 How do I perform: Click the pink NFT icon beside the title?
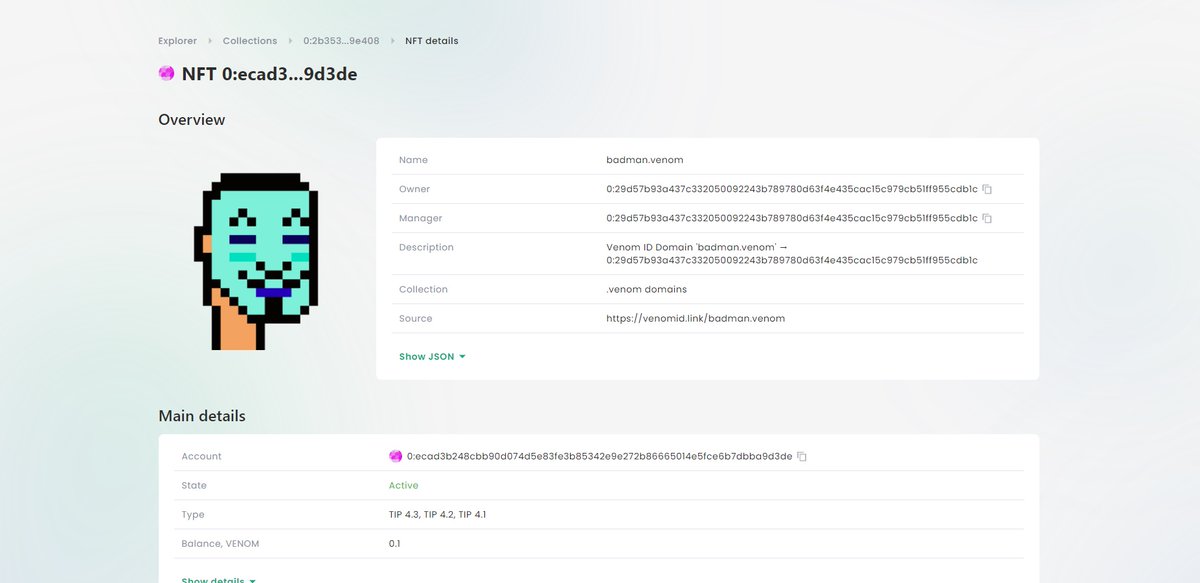[x=167, y=74]
